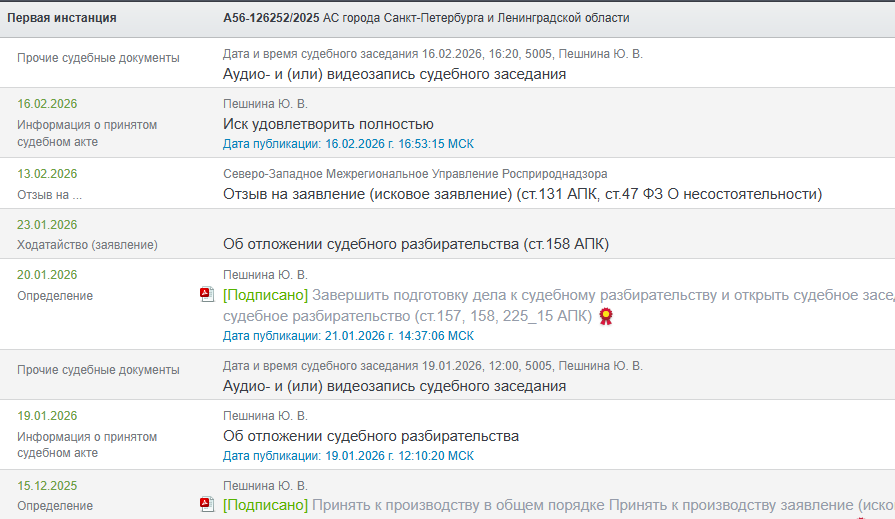Open 'Об отложении судебного разбирательства (ст.158 АПК)'
The image size is (895, 519).
(415, 244)
